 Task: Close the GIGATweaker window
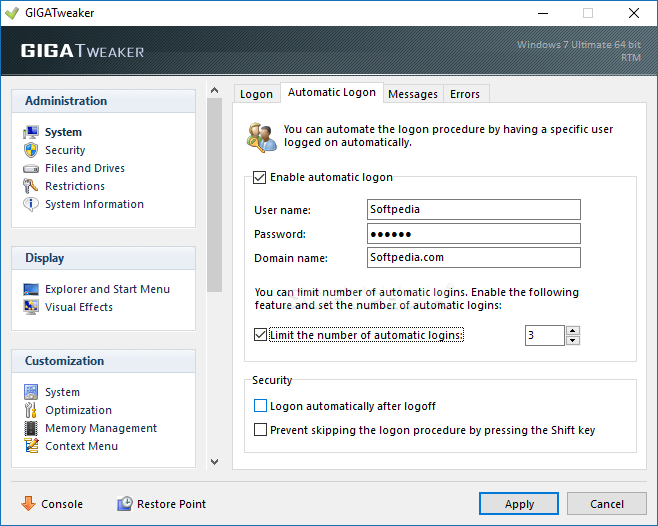[634, 13]
